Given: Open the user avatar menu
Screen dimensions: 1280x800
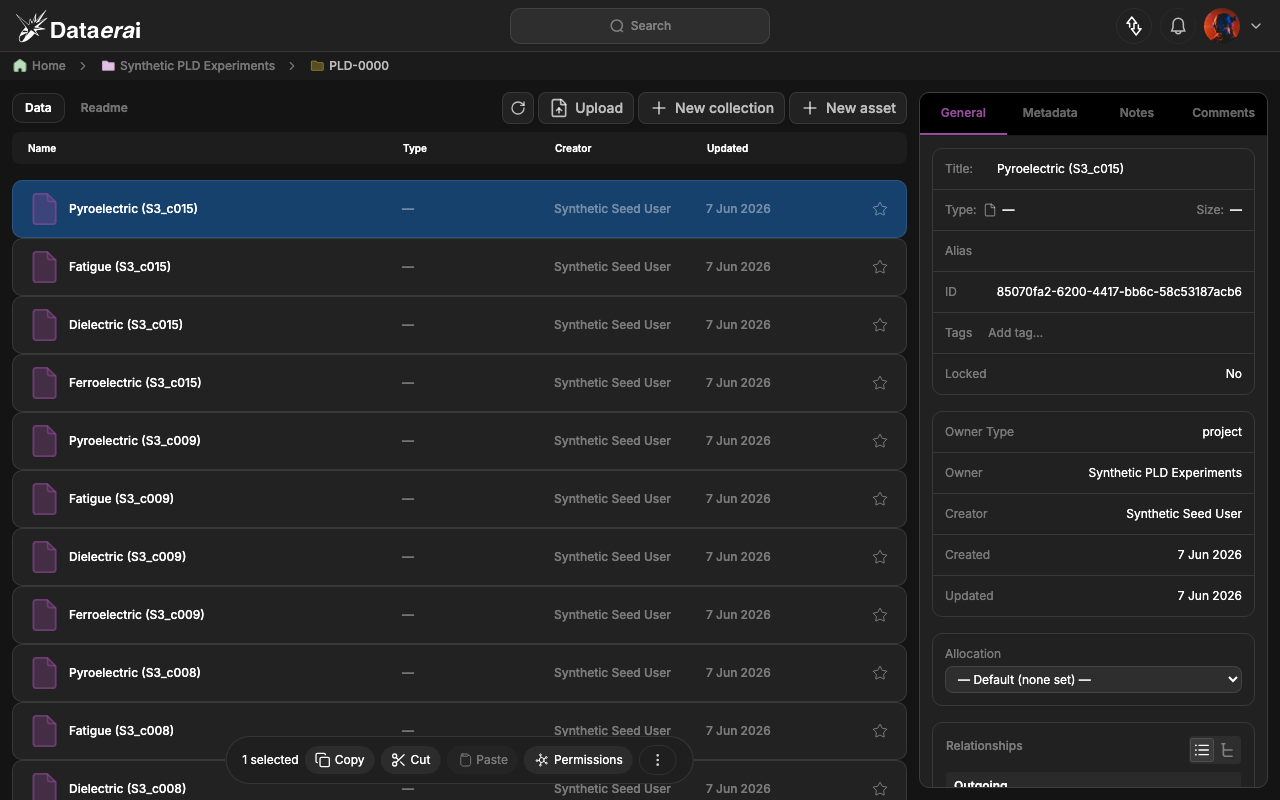Looking at the screenshot, I should point(1222,26).
